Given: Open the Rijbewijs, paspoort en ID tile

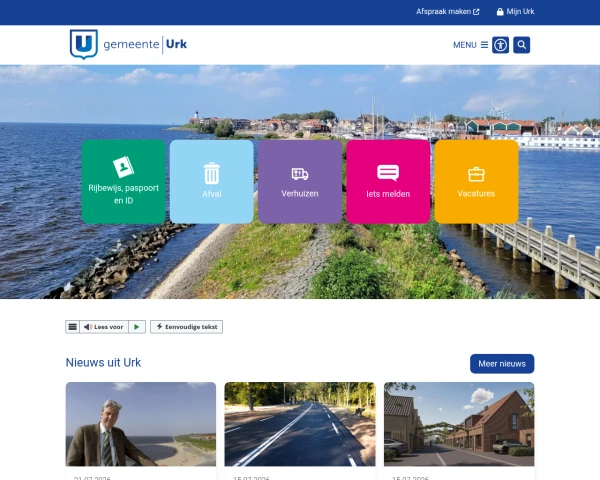Looking at the screenshot, I should point(124,181).
